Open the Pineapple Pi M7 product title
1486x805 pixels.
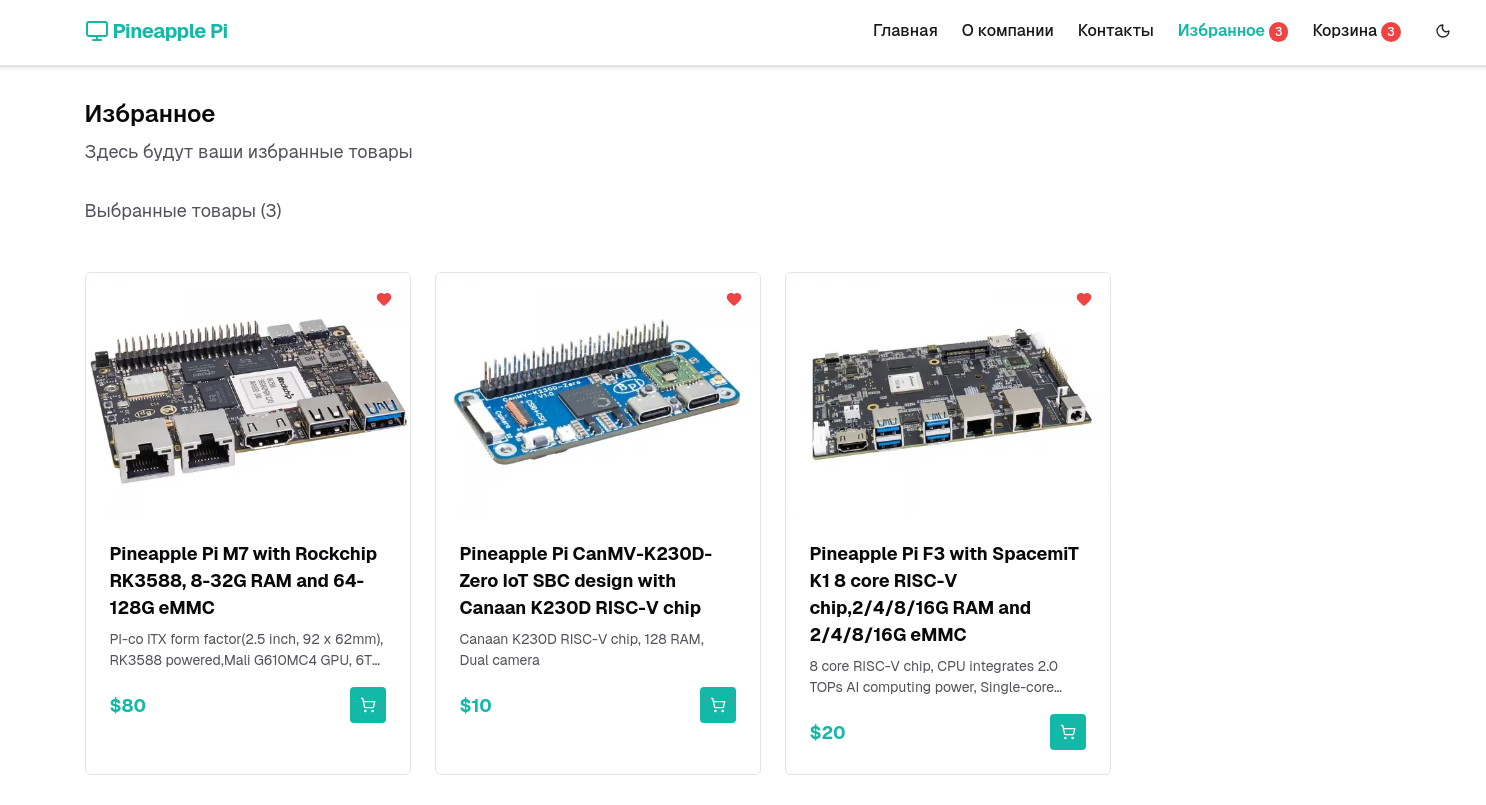tap(243, 581)
